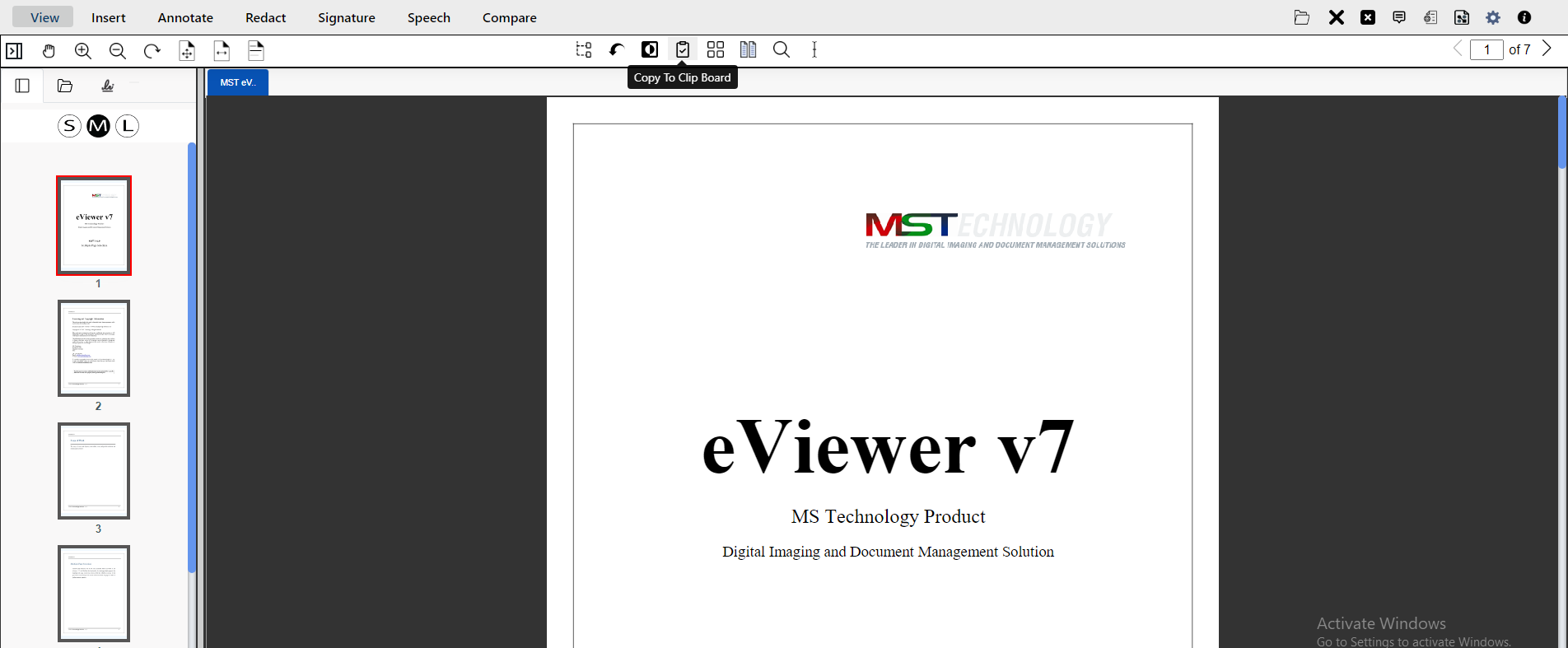
Task: Open a document with folder icon
Action: (1302, 17)
